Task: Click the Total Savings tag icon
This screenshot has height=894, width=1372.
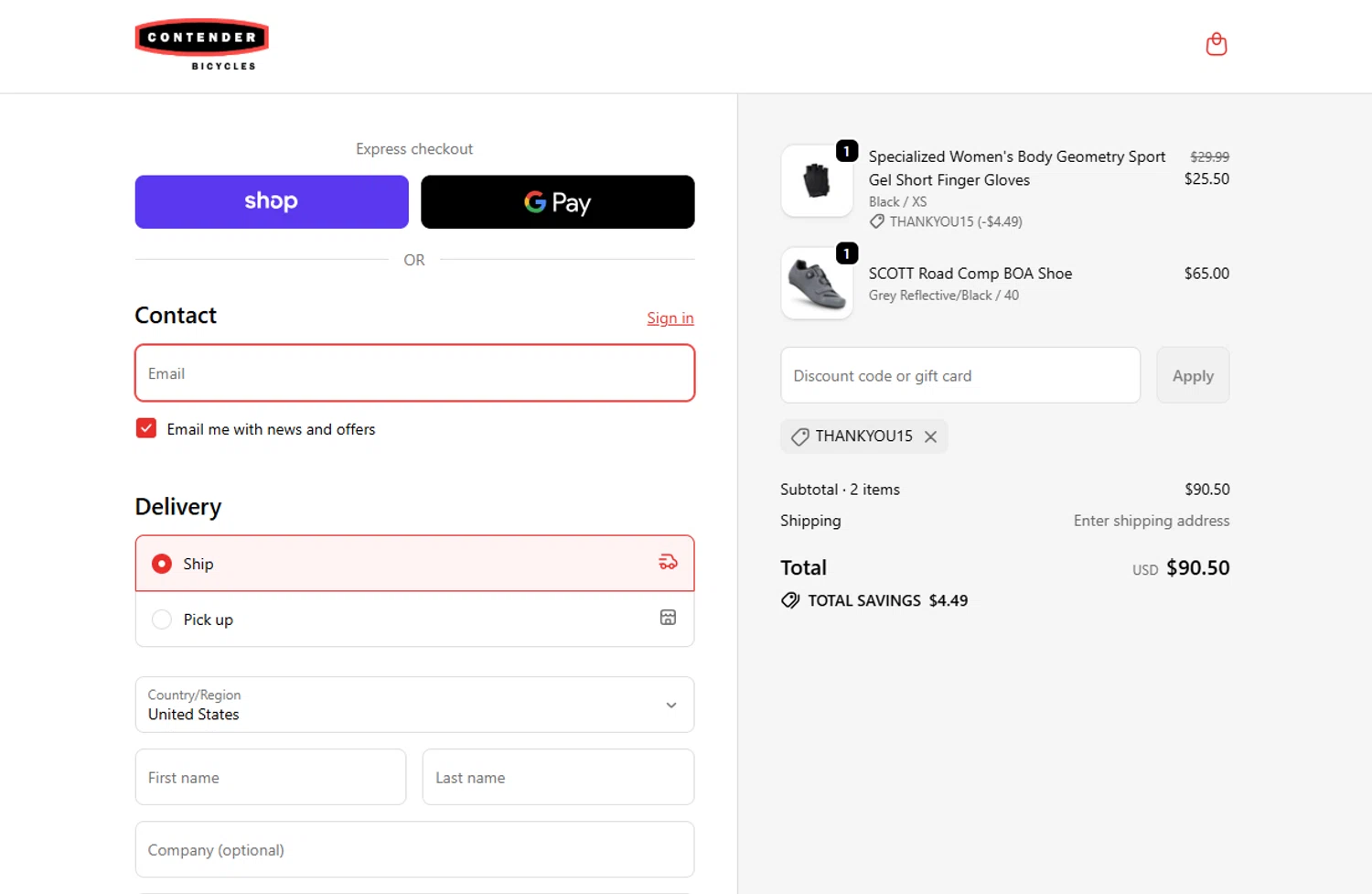Action: [790, 600]
